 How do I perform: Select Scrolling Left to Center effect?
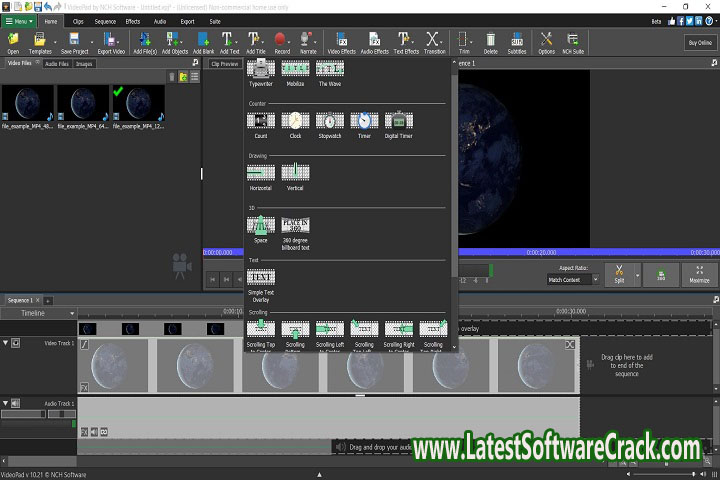coord(330,336)
